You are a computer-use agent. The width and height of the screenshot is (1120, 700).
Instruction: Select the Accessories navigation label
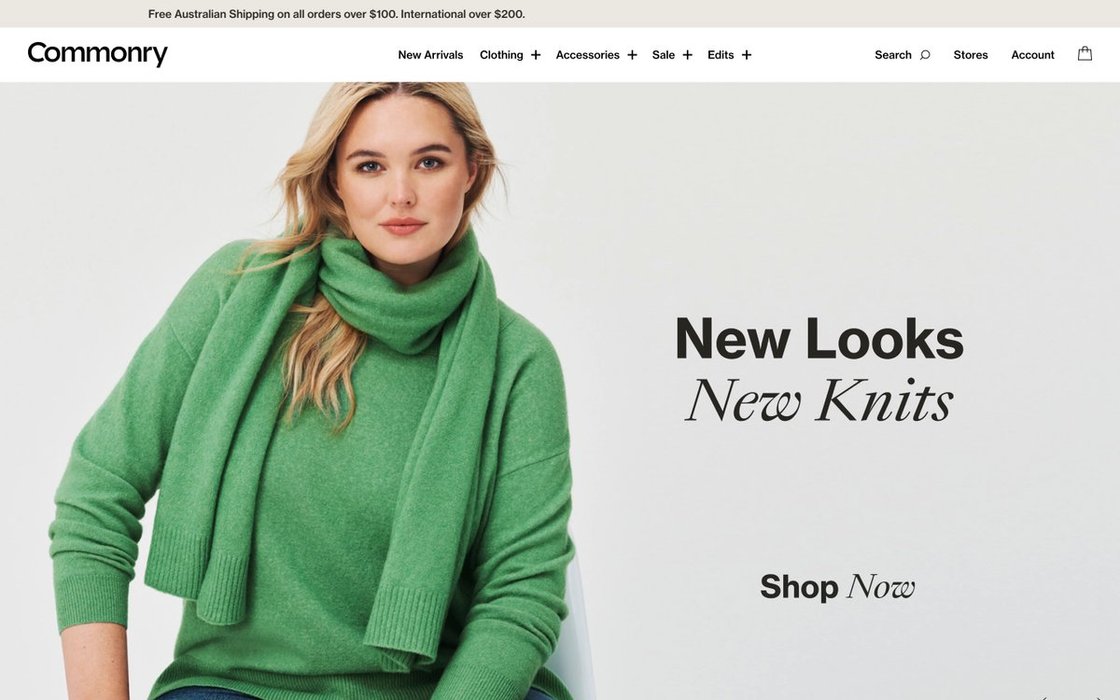click(x=588, y=55)
